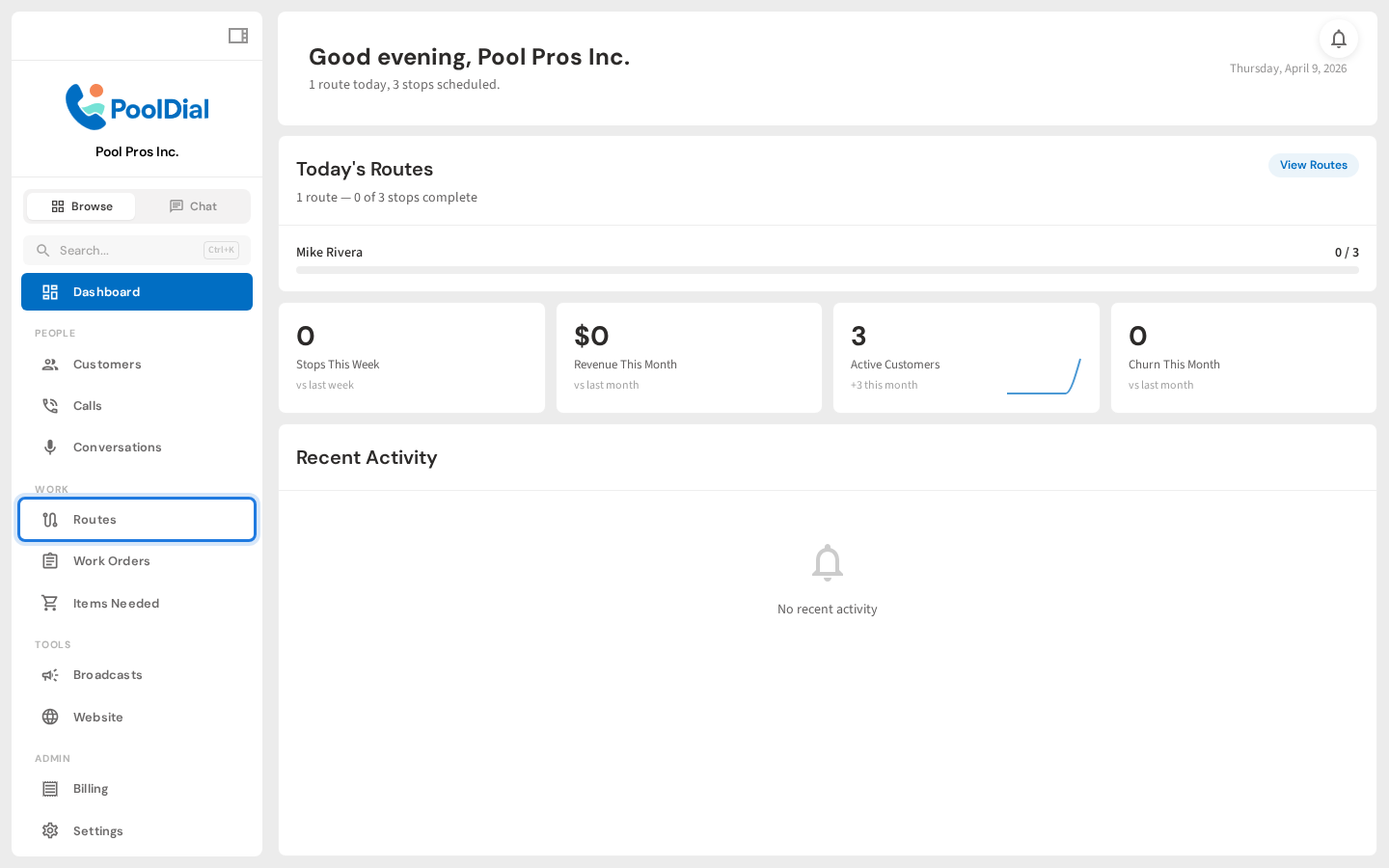This screenshot has width=1389, height=868.
Task: Click the Items Needed shopping cart icon
Action: point(50,603)
